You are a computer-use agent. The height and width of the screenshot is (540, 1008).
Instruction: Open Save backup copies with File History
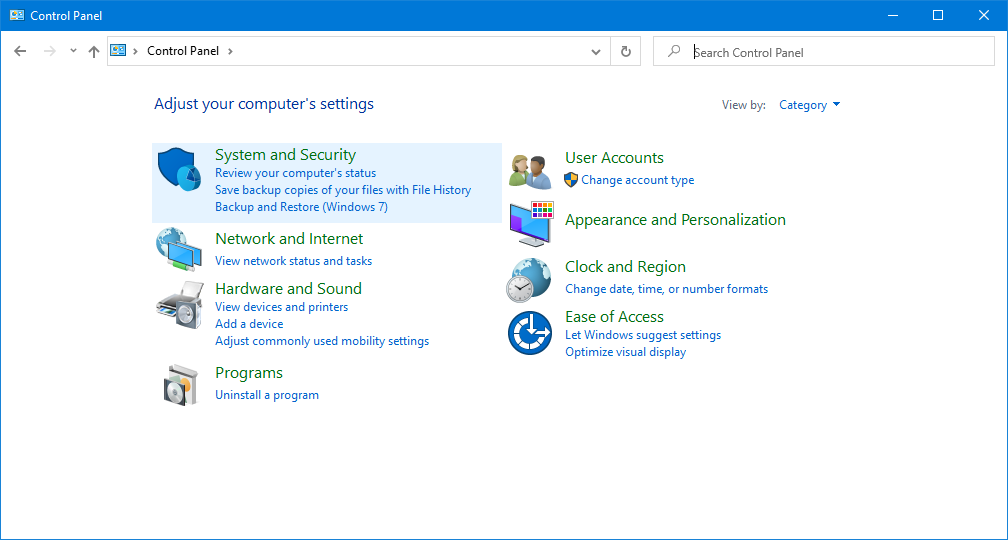tap(343, 190)
